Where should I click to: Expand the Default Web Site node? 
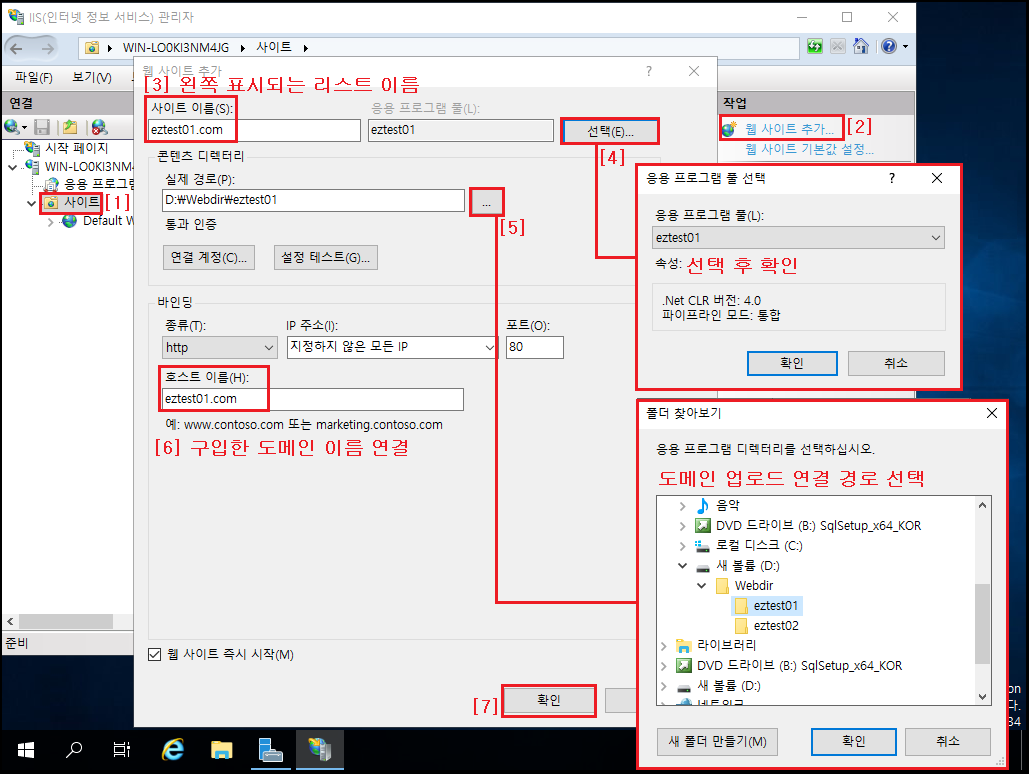pyautogui.click(x=51, y=222)
